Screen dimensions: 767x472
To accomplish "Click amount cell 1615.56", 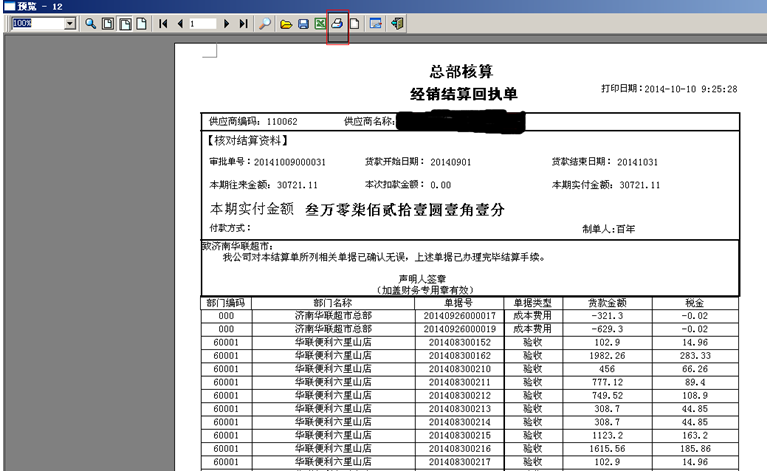I will pos(607,448).
